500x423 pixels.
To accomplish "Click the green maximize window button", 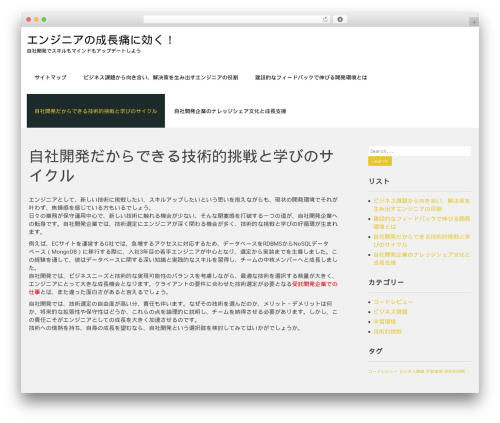I will pyautogui.click(x=44, y=20).
